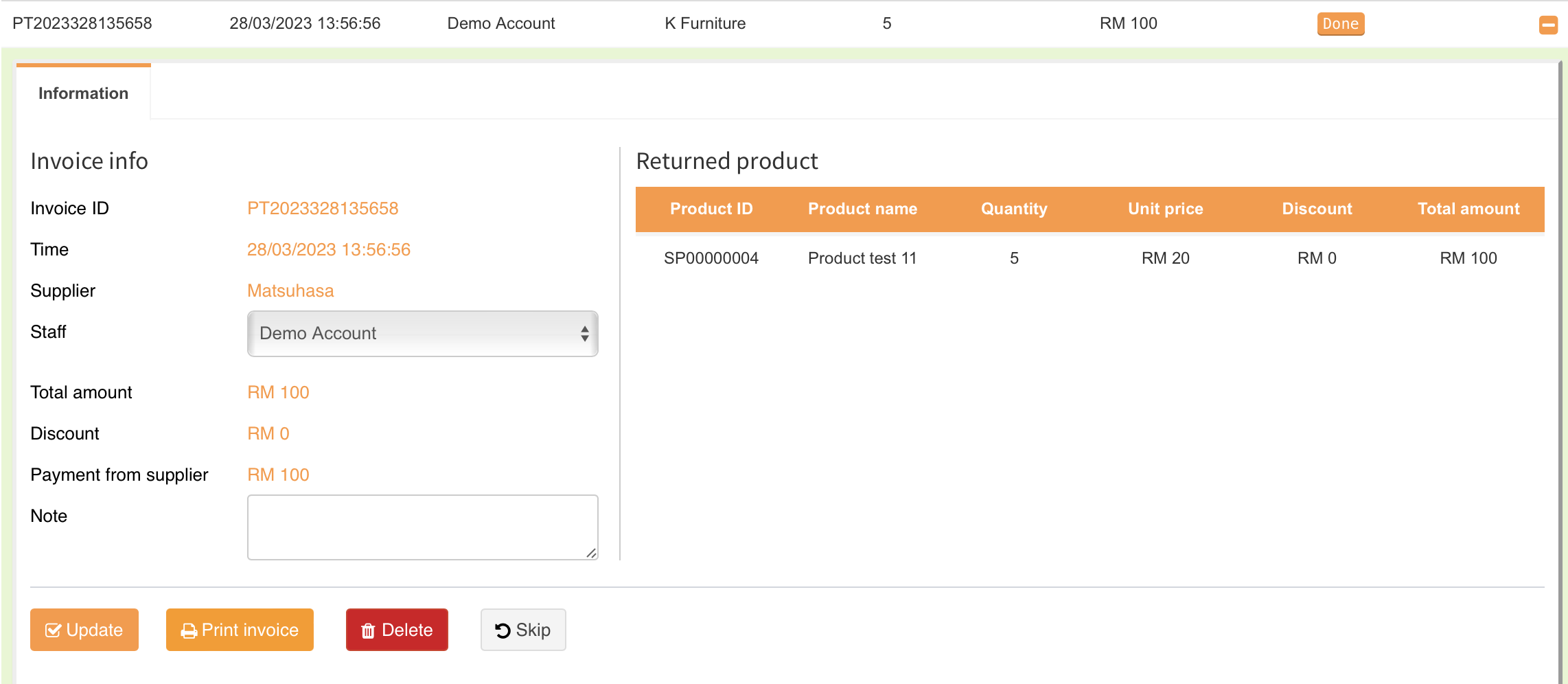Click invoice ID PT2023328135658 in Invoice info
This screenshot has width=1568, height=684.
pos(323,209)
